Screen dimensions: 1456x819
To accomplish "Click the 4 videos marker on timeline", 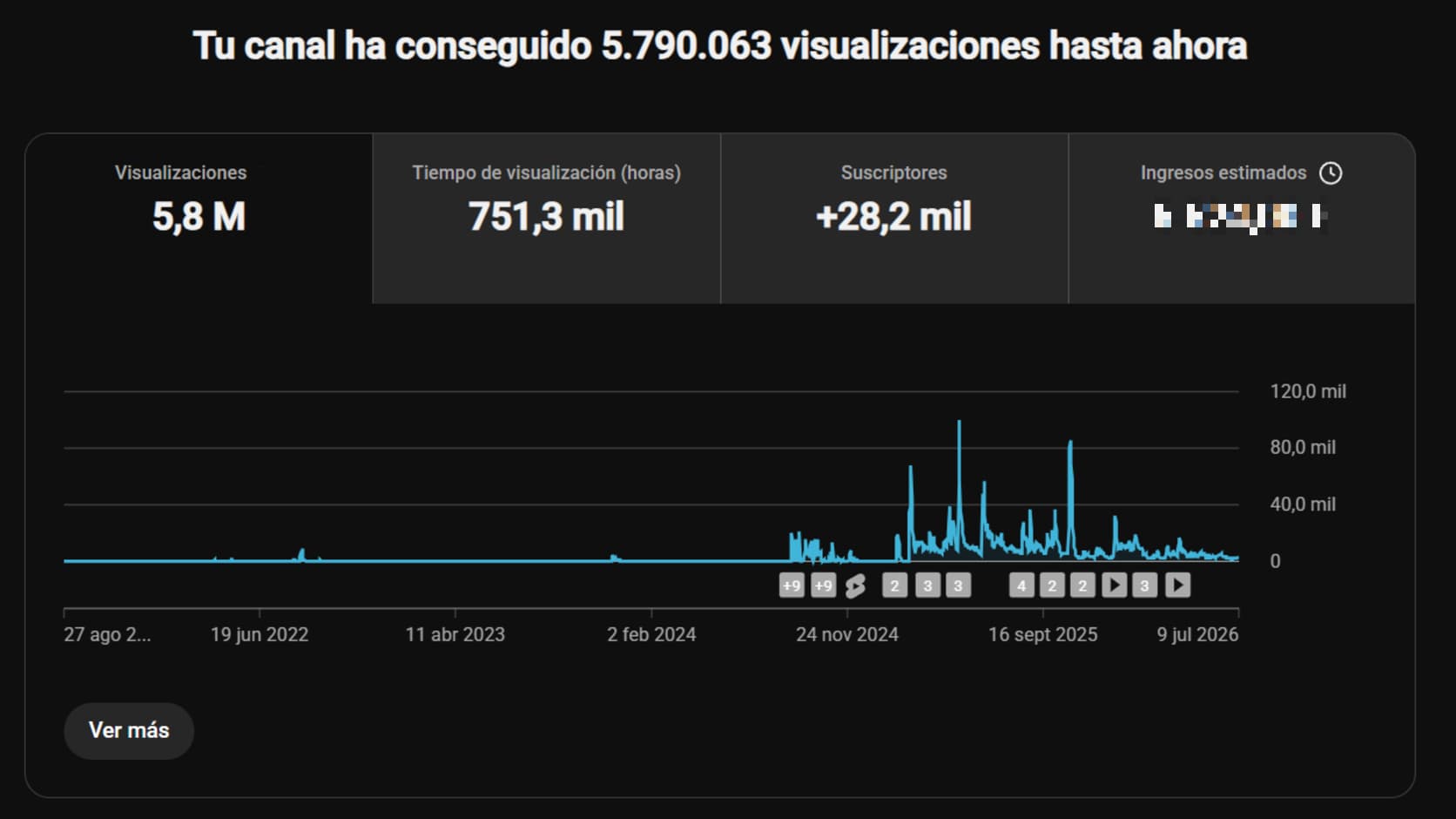I will click(1021, 585).
